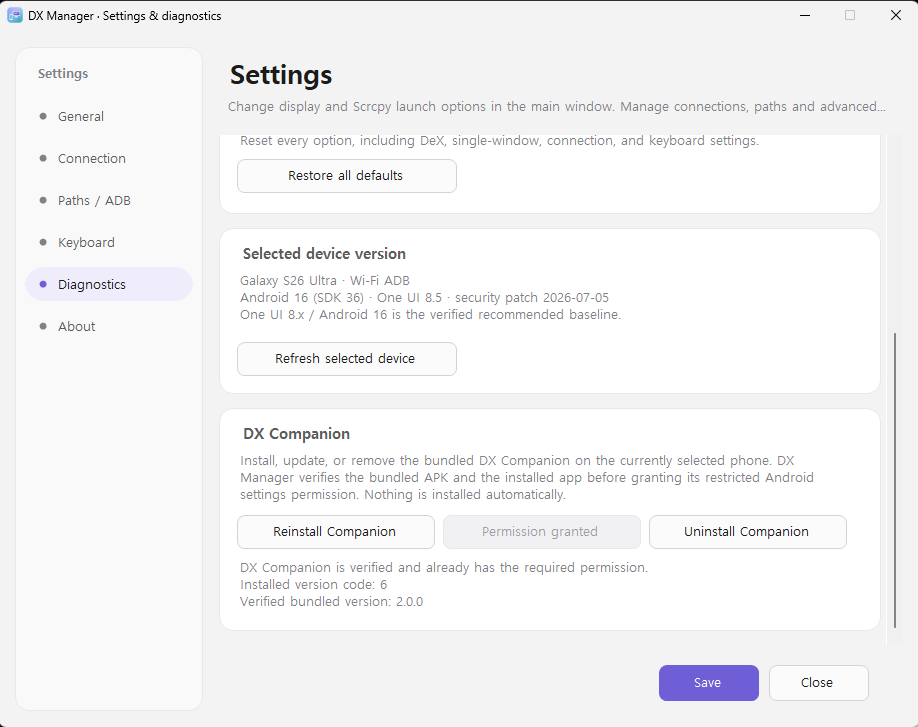Click the Change display and Scrcpy subtitle

tap(556, 107)
